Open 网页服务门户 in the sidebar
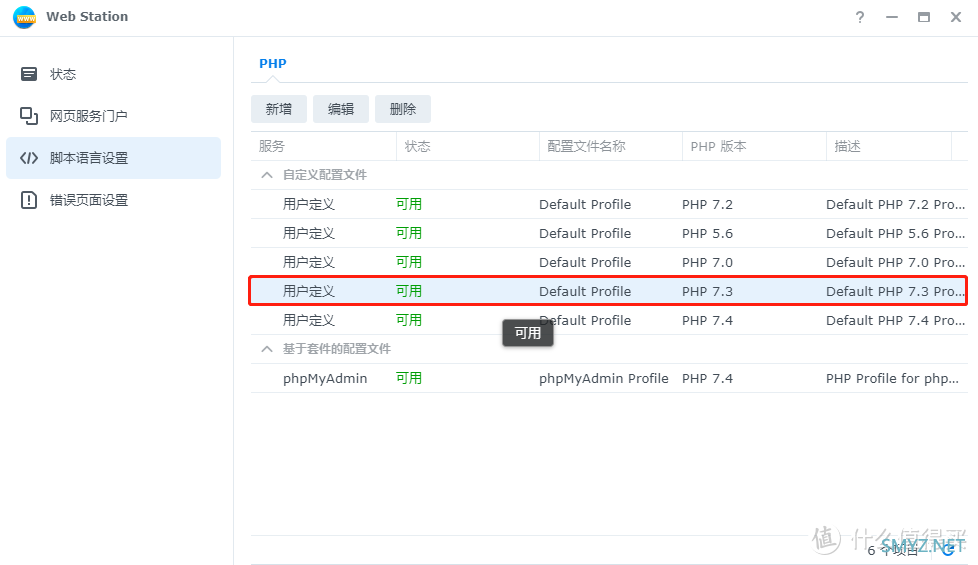 (114, 116)
